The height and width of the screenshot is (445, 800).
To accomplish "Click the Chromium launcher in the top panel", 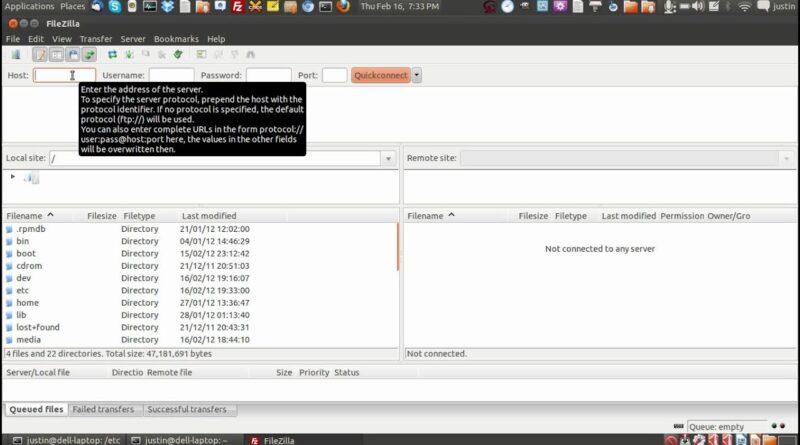I will coord(308,7).
